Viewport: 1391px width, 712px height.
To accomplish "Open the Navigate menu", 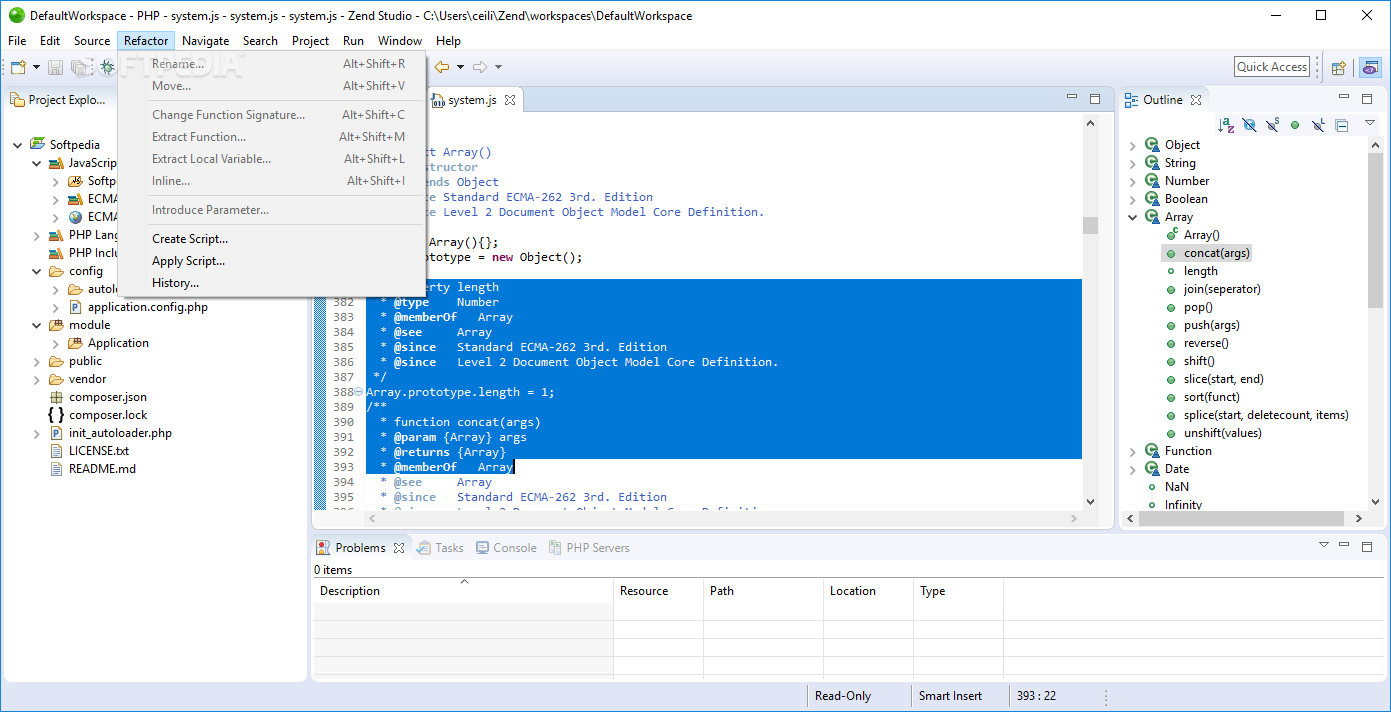I will pos(205,41).
